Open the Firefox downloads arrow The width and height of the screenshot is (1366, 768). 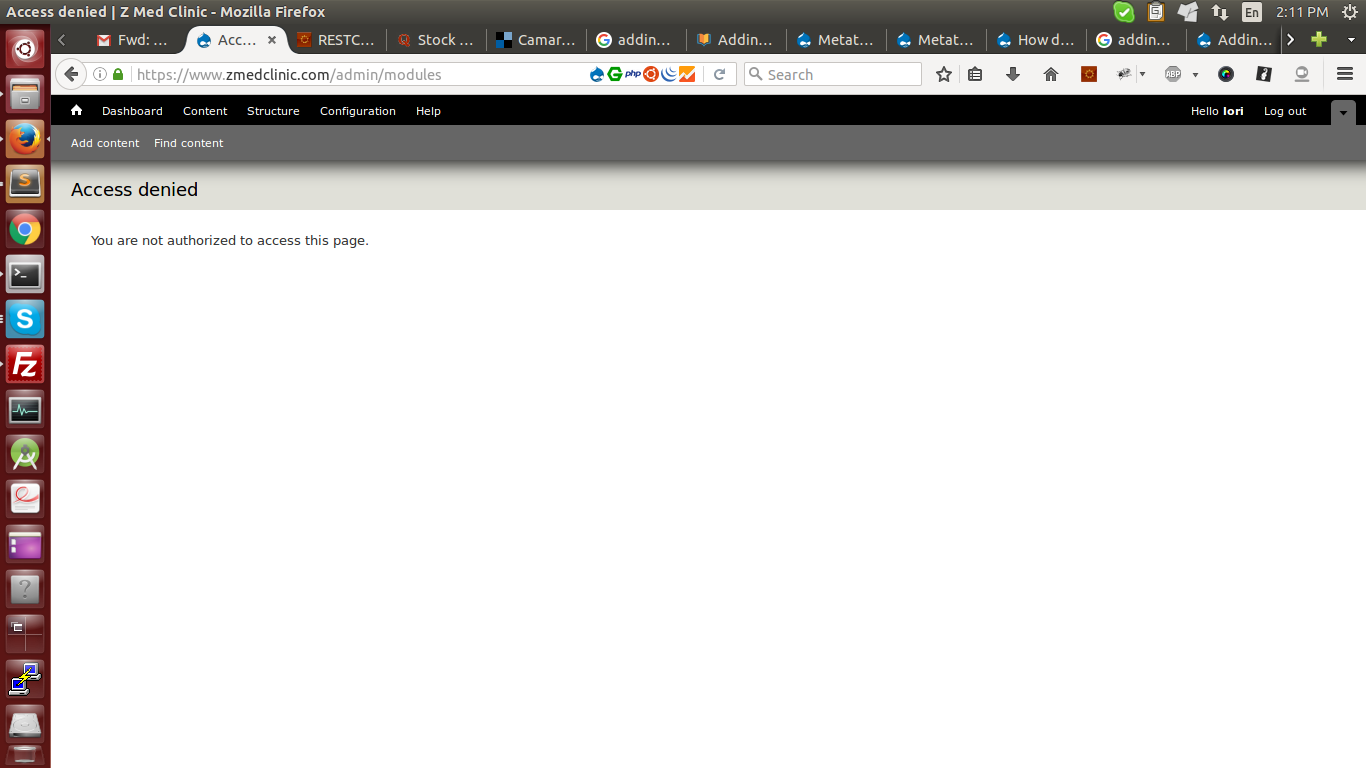1012,74
